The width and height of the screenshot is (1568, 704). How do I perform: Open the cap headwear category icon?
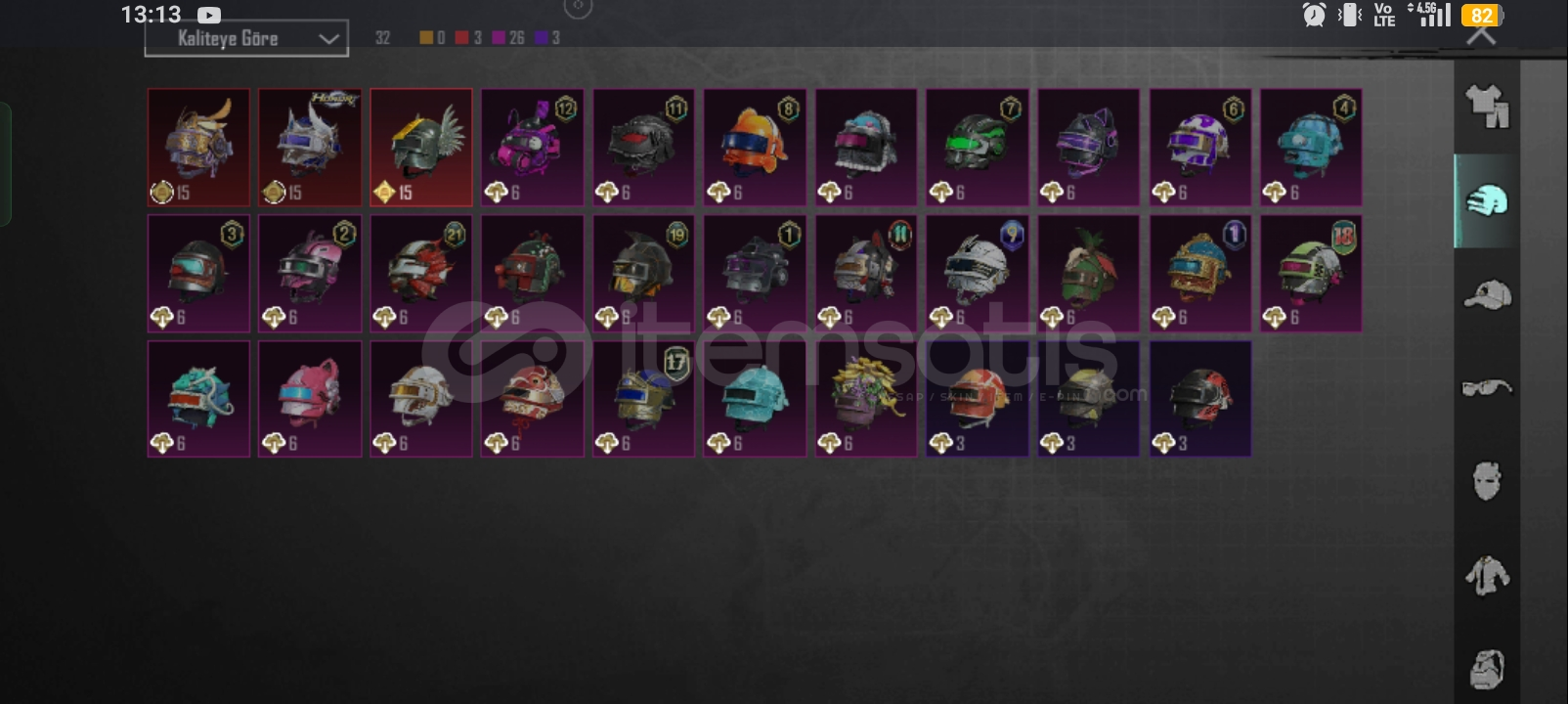coord(1487,294)
